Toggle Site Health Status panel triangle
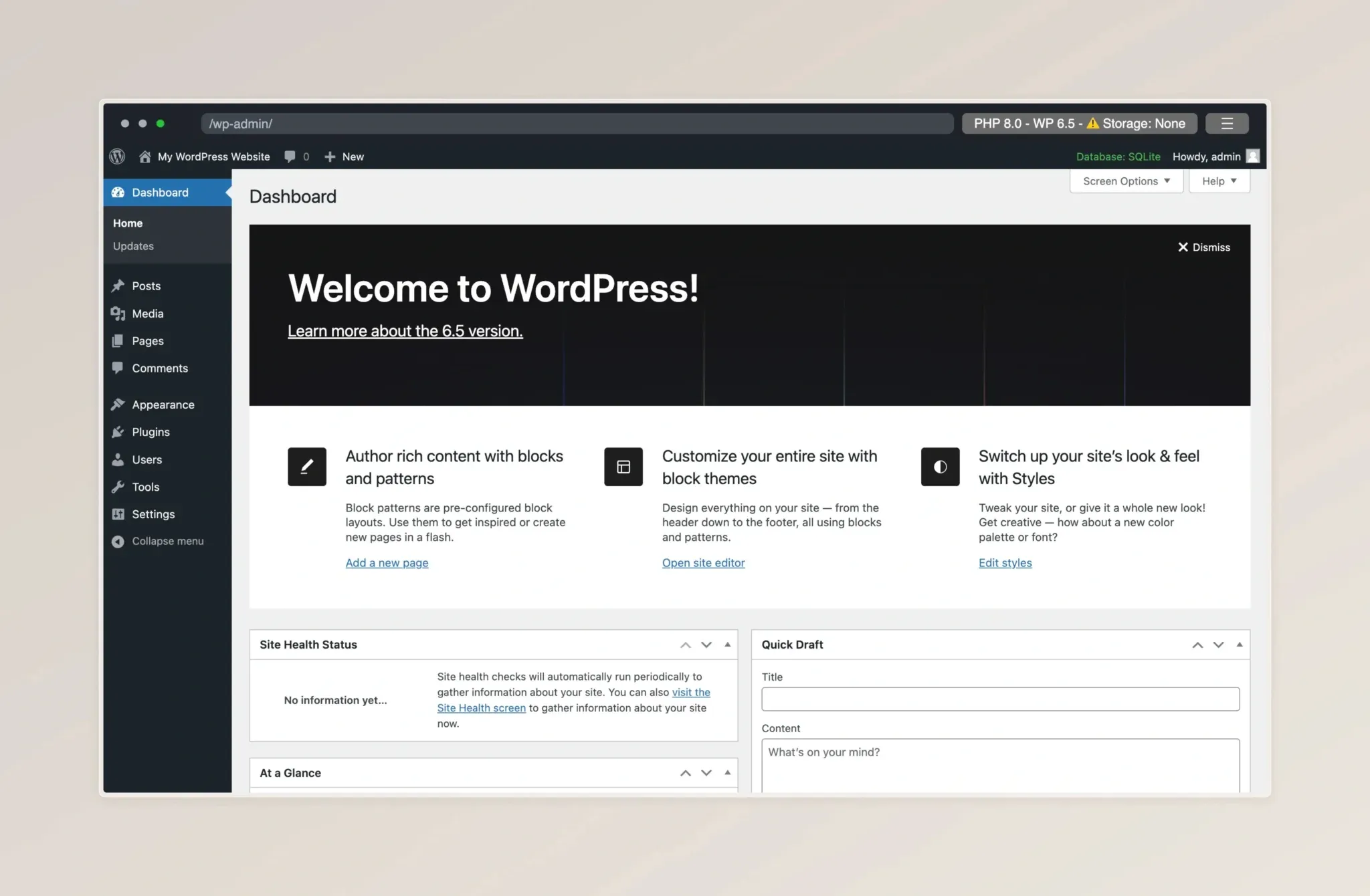1370x896 pixels. click(x=727, y=645)
